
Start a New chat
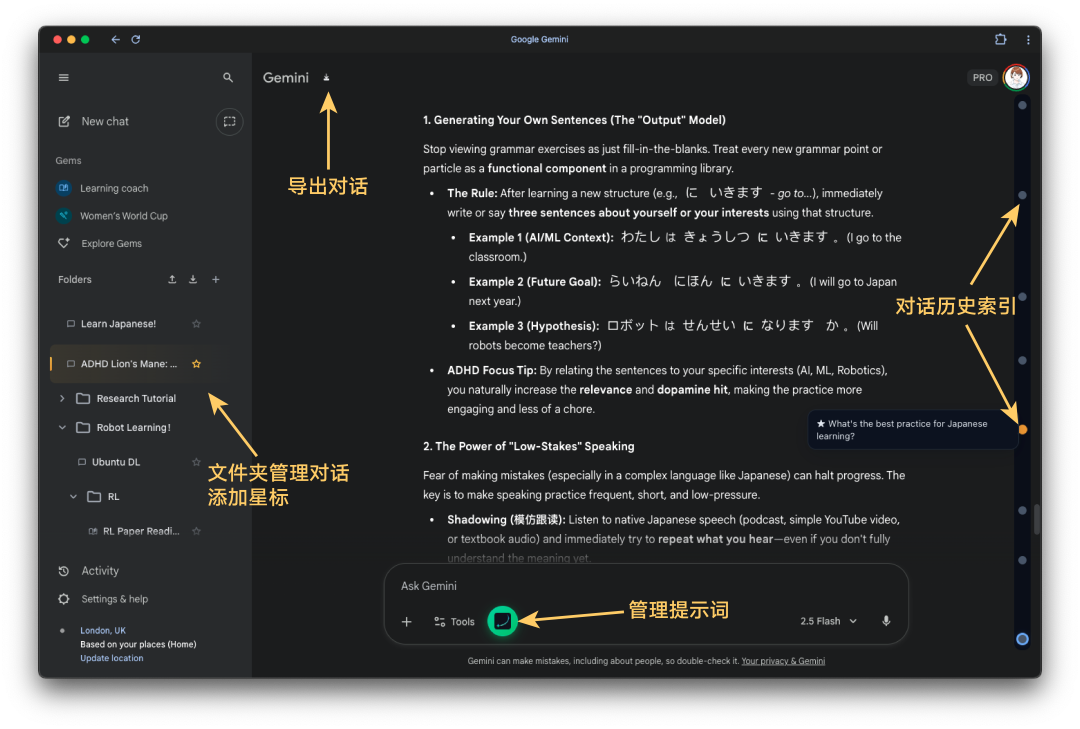click(105, 121)
